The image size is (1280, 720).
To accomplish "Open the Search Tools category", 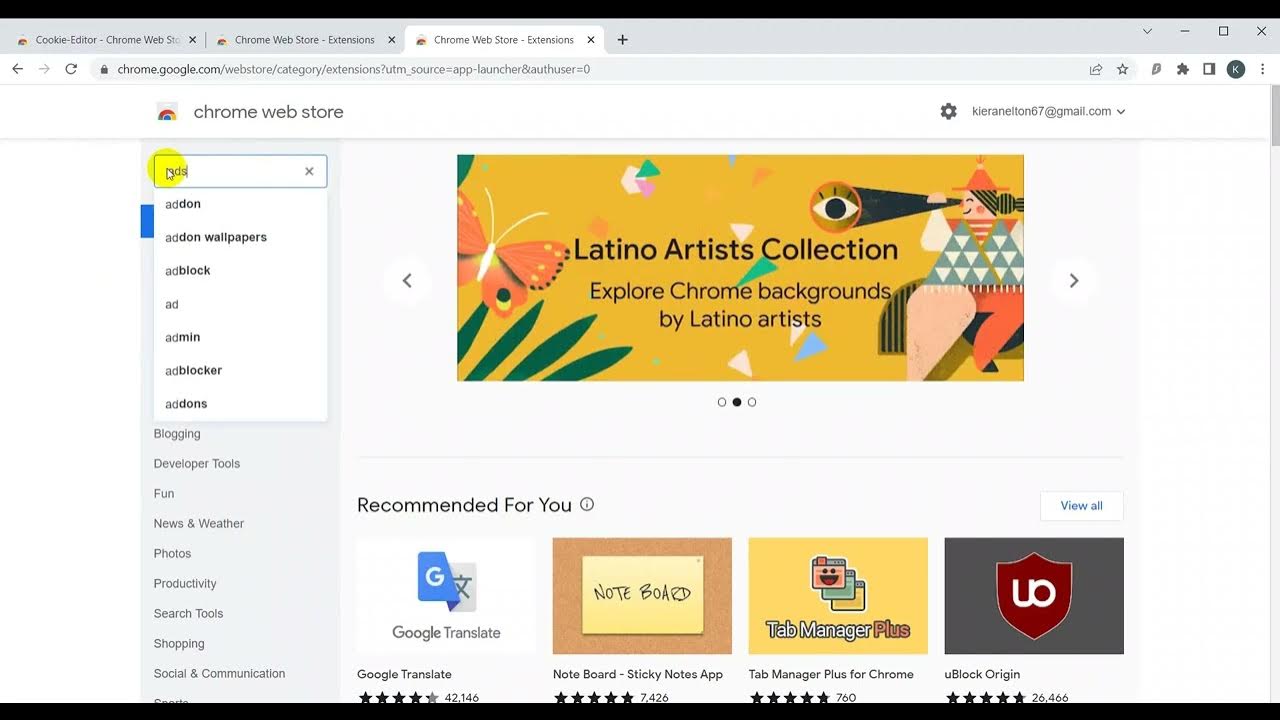I will (188, 614).
